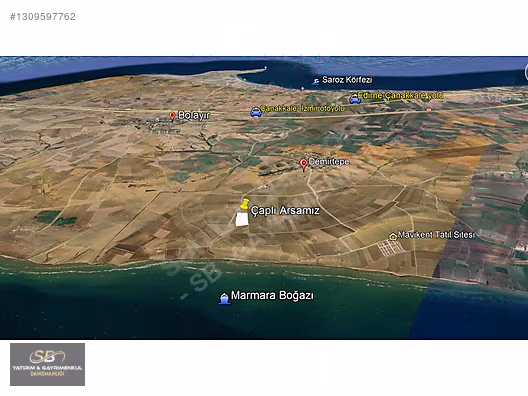Click the Saroz Körfezi label

[347, 80]
